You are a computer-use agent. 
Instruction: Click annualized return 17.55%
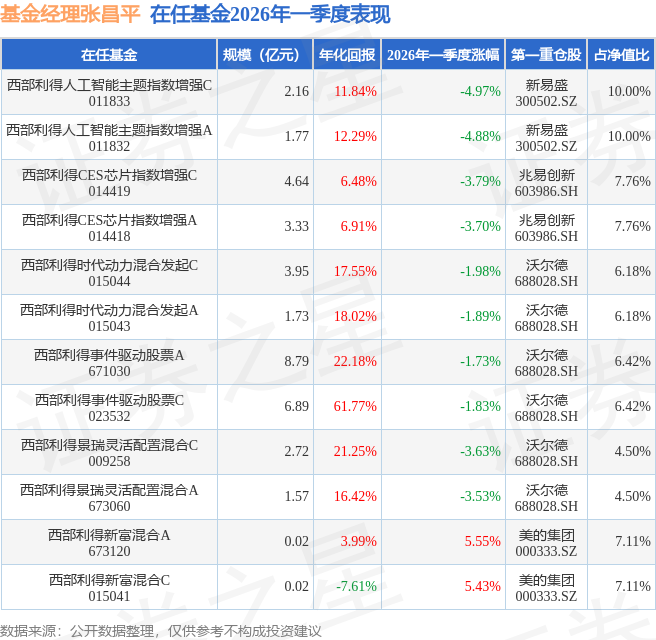coord(355,271)
